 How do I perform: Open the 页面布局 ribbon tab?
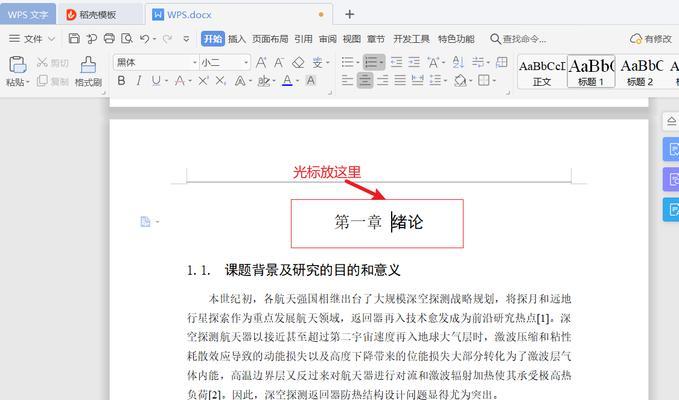pos(270,39)
